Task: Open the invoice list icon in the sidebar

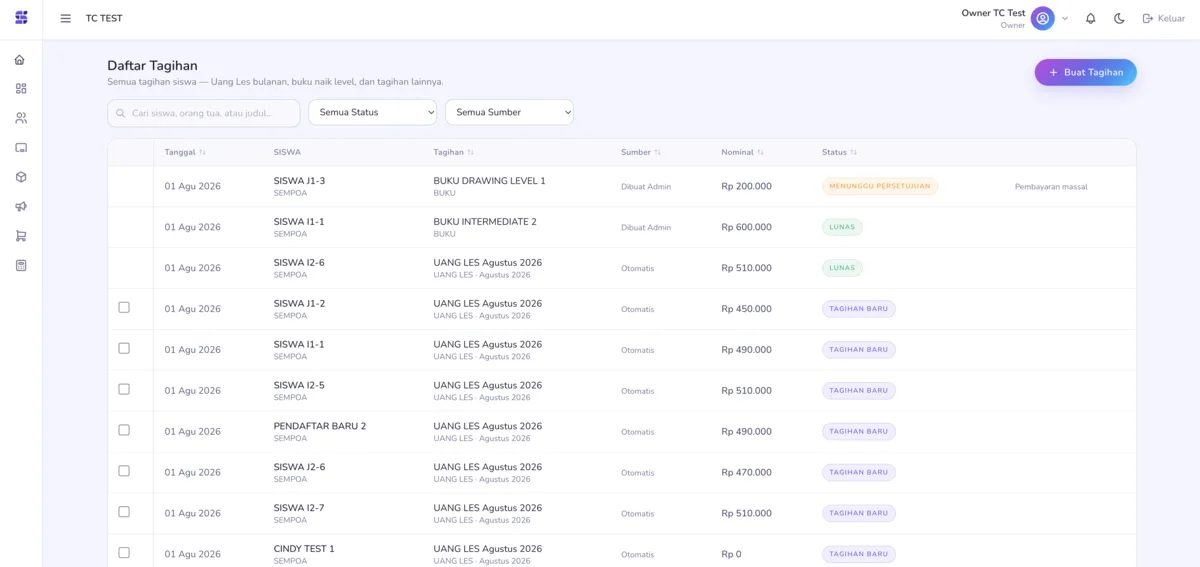Action: click(x=21, y=266)
